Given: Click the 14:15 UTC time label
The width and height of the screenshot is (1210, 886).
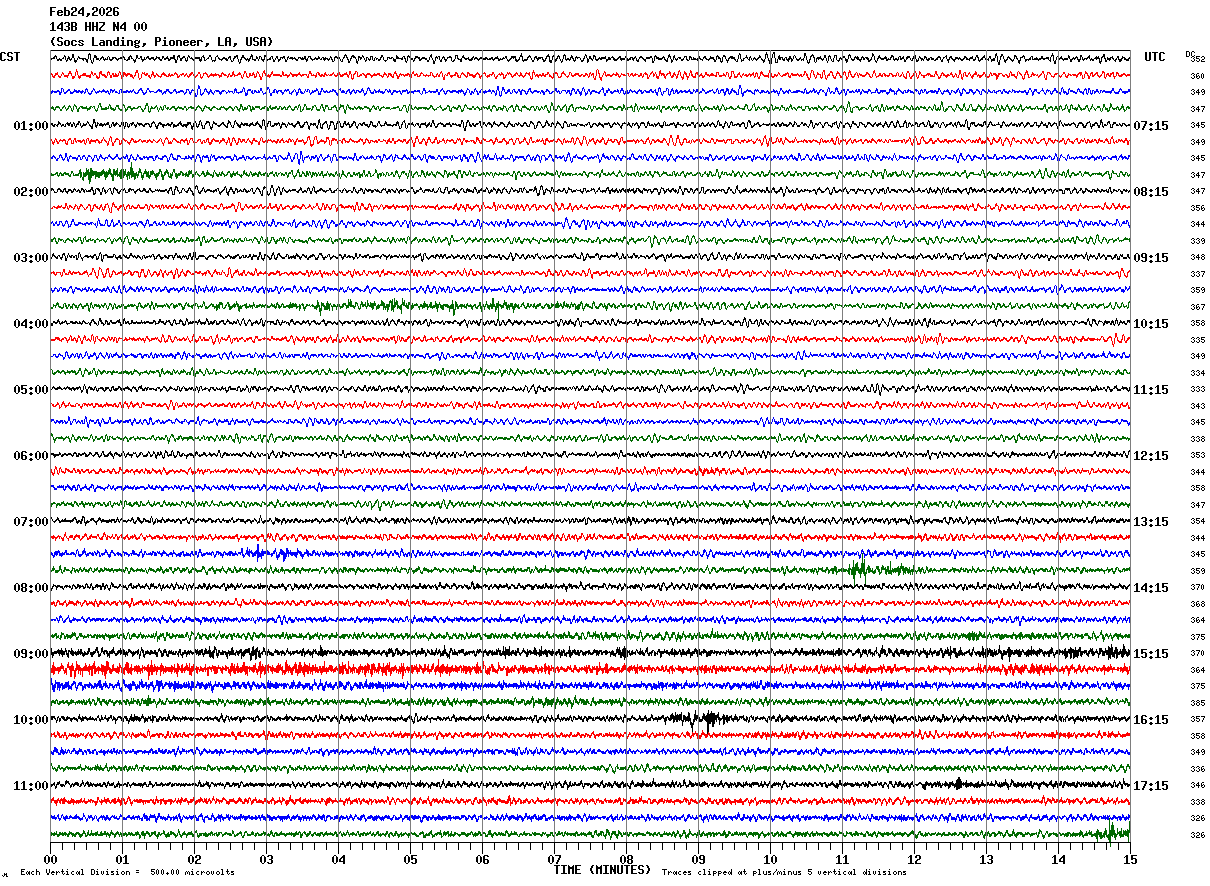Looking at the screenshot, I should point(1151,588).
